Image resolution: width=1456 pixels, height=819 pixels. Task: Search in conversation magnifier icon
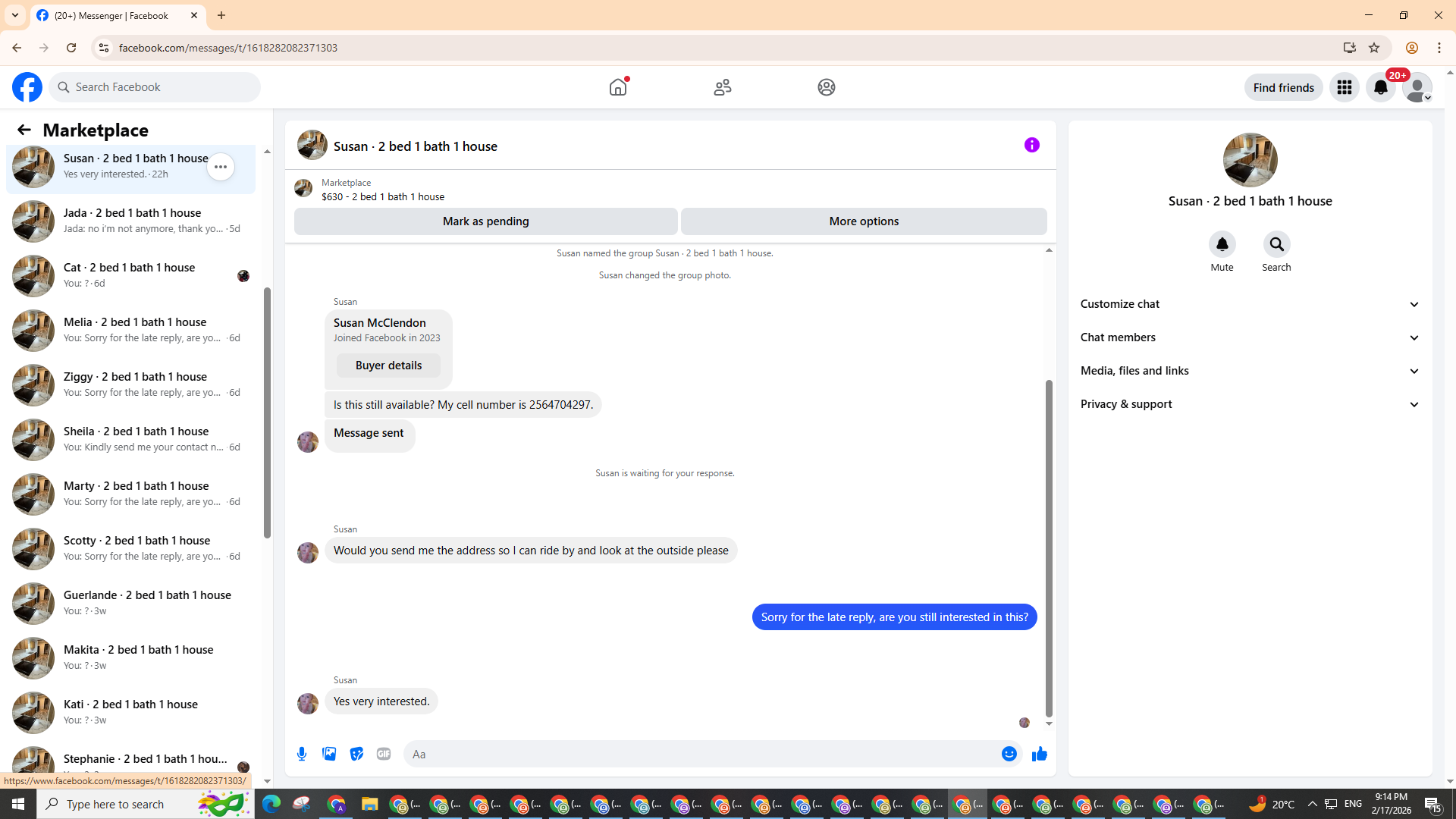(1276, 244)
